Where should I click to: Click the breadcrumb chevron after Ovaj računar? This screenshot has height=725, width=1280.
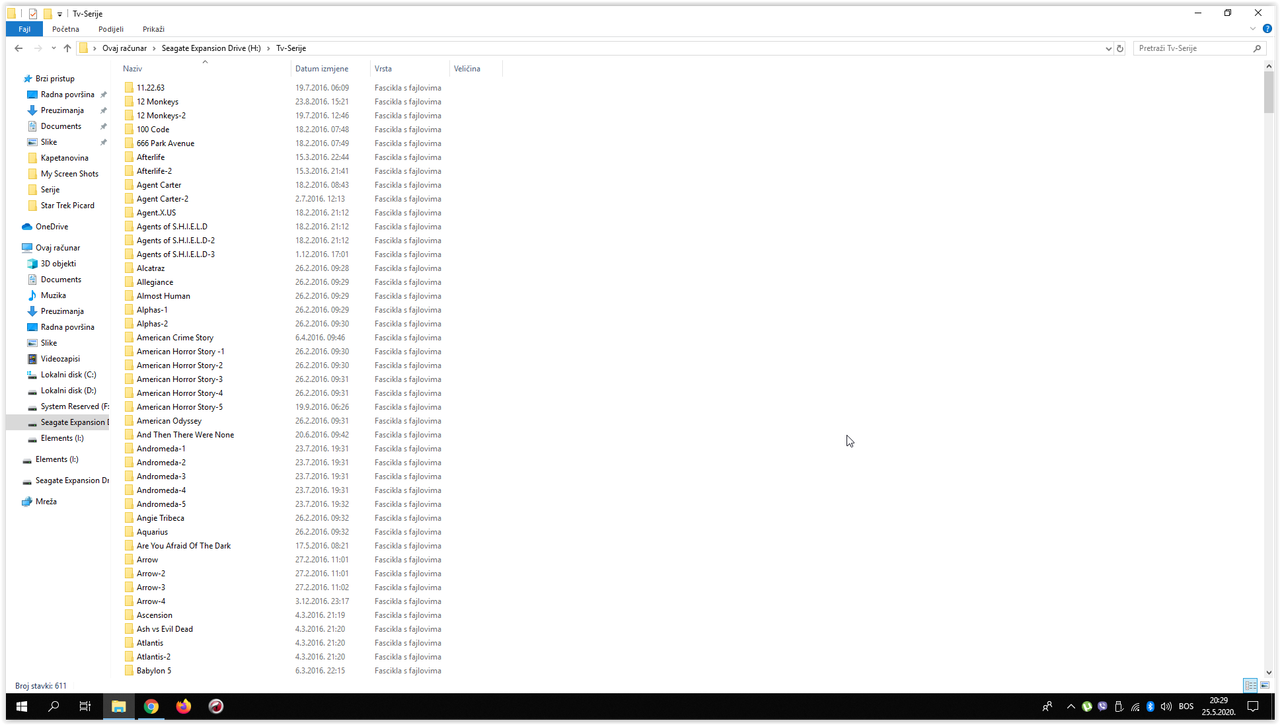tap(154, 48)
